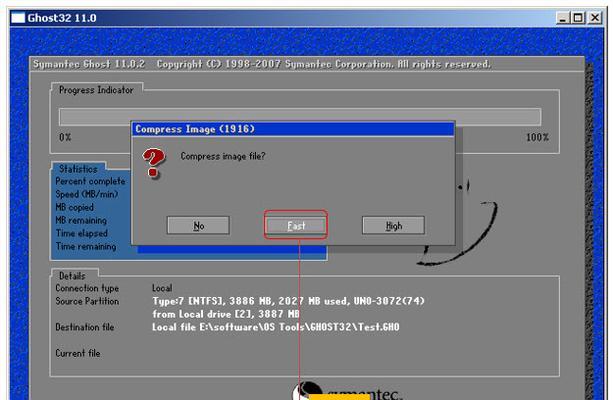Click the Statistics panel heading

point(78,169)
